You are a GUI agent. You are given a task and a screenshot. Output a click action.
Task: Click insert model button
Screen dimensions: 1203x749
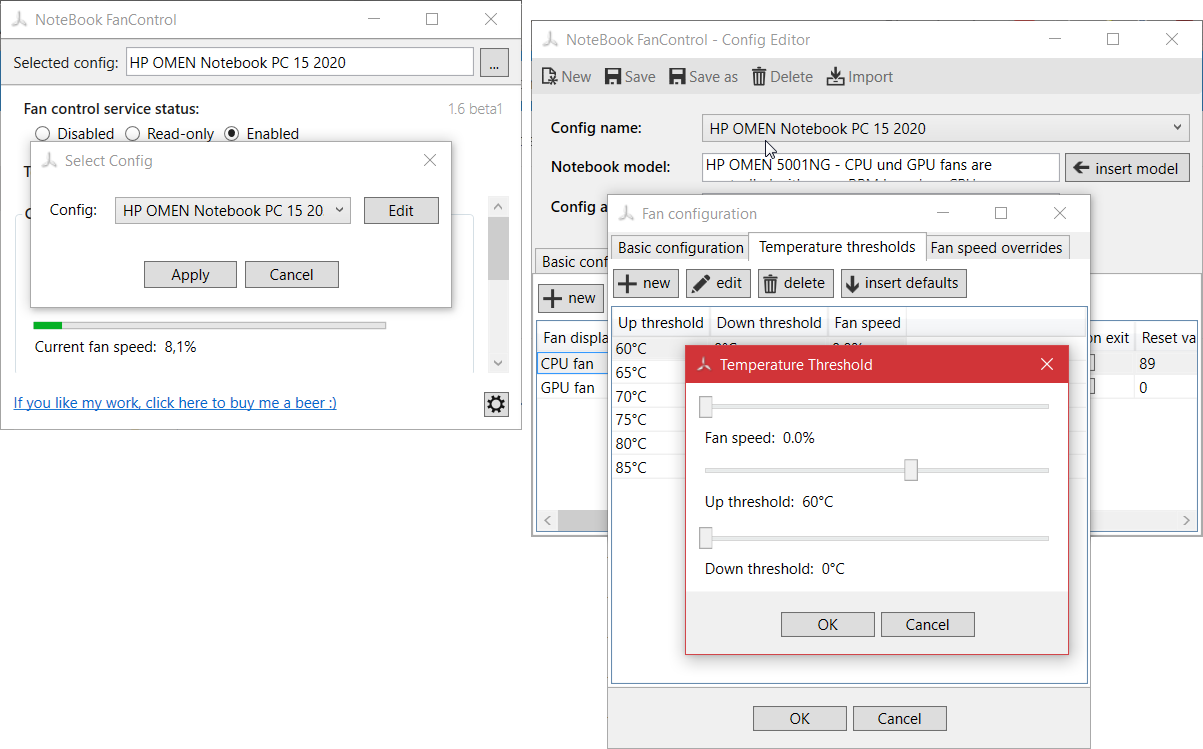click(1127, 168)
